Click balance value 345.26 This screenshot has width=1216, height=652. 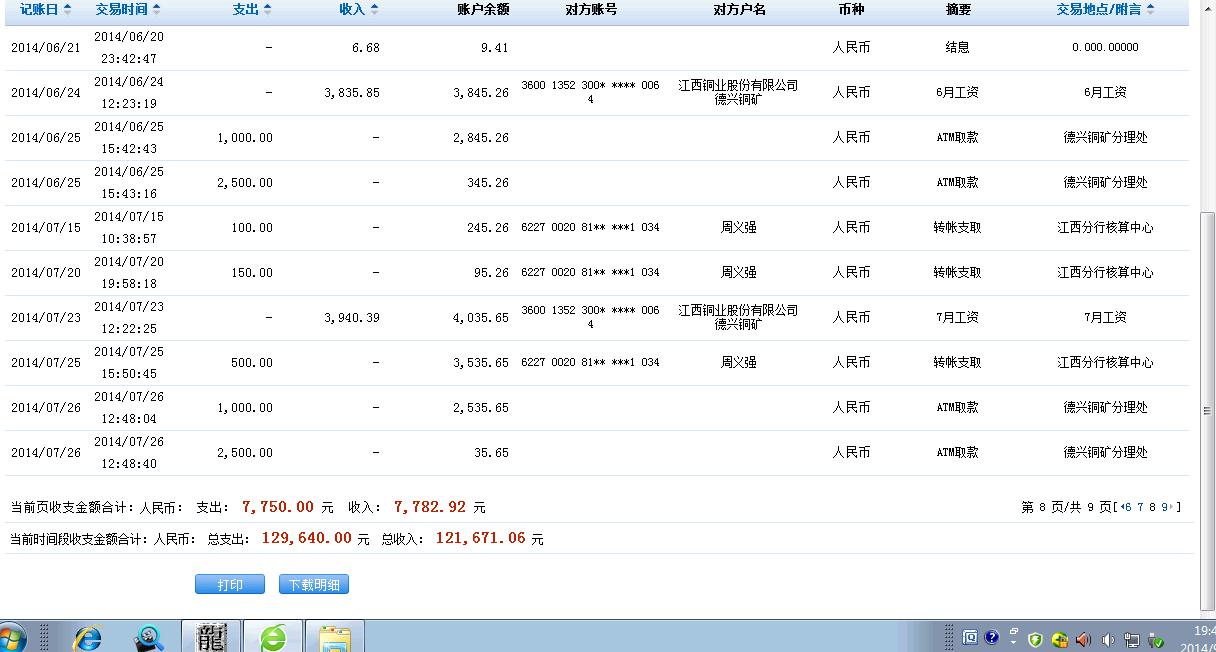487,183
